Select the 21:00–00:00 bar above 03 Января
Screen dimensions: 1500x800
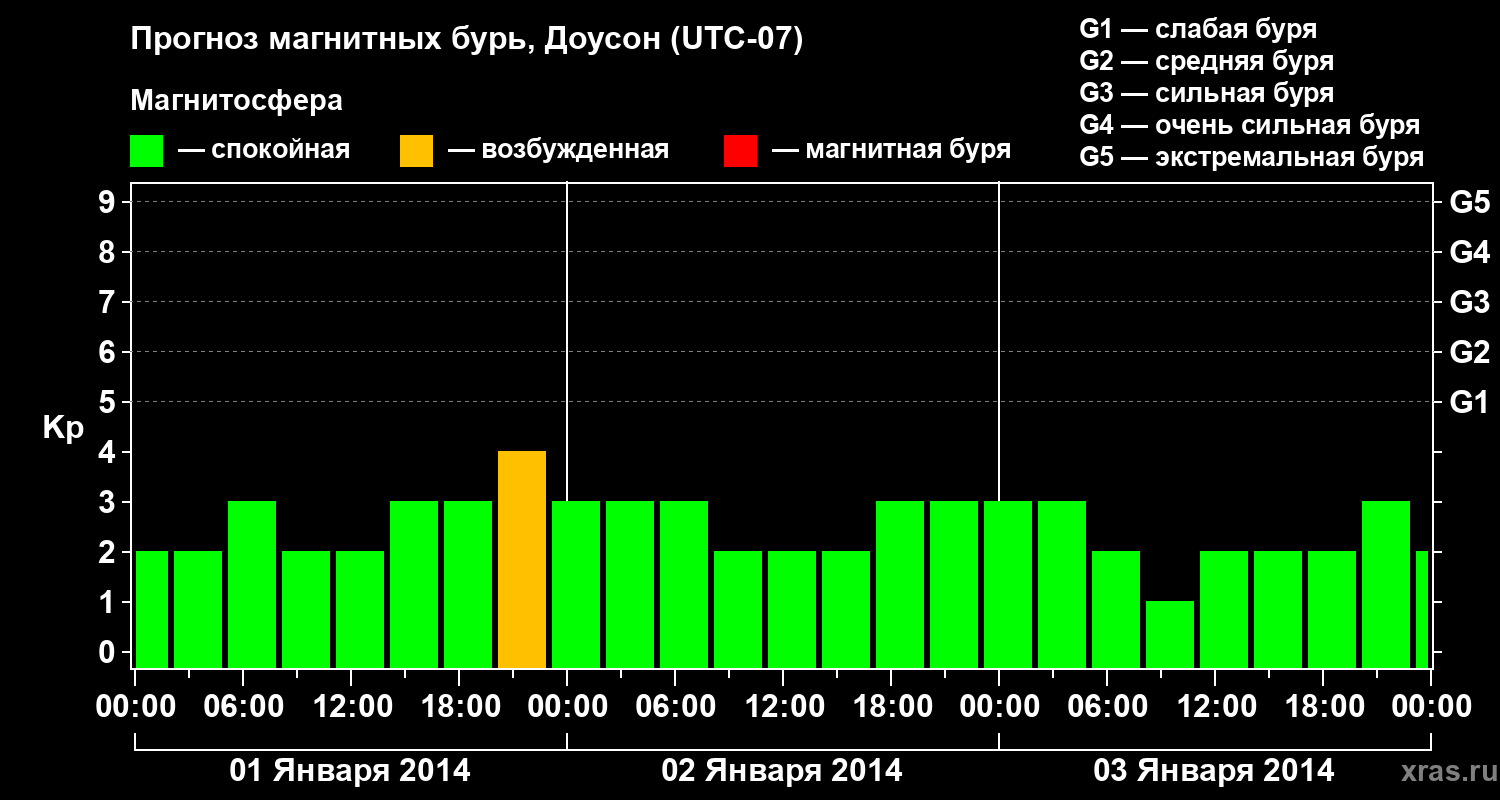(x=1386, y=585)
